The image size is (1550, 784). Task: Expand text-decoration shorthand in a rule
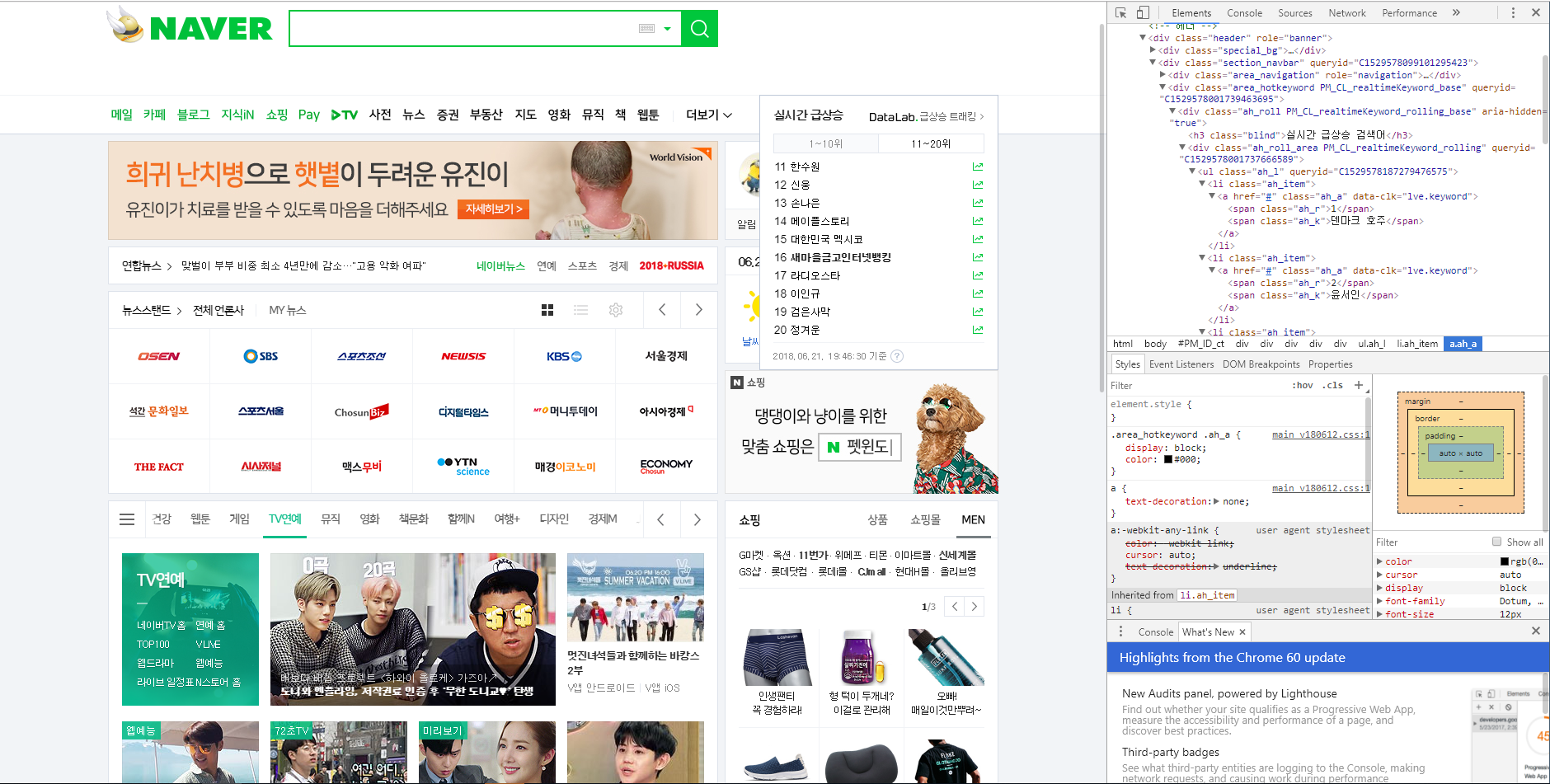coord(1217,501)
